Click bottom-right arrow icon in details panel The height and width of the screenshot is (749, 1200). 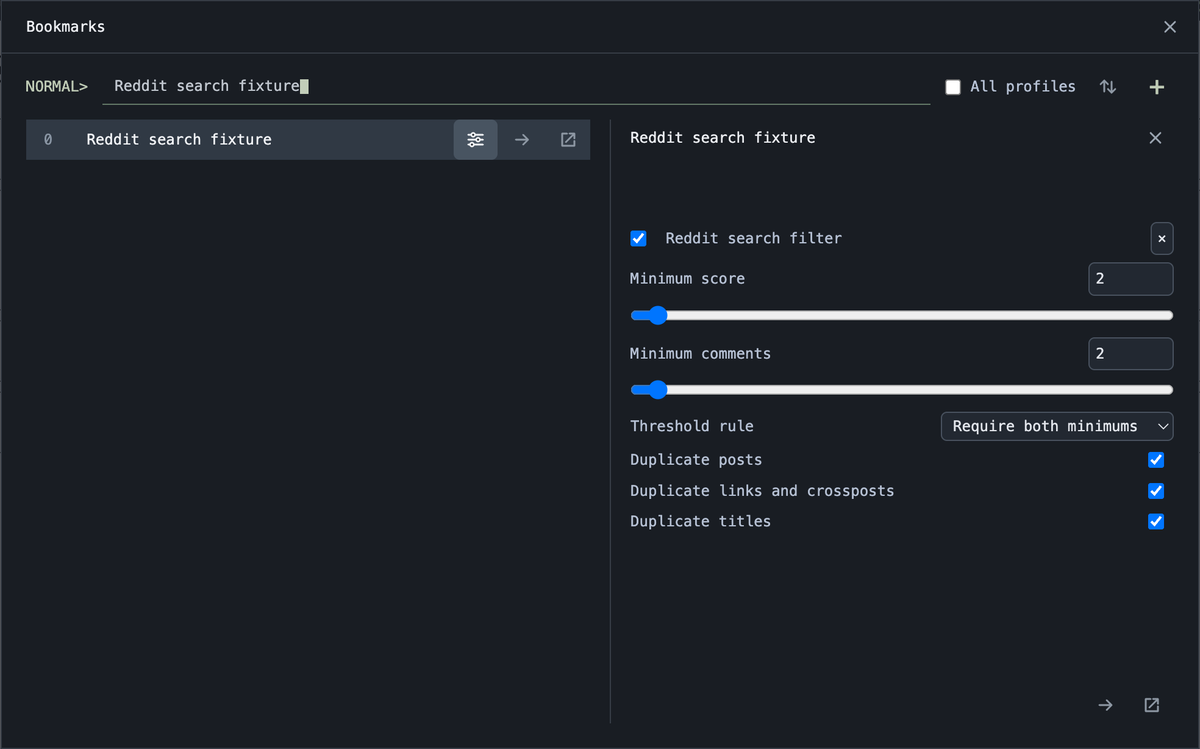point(1105,705)
